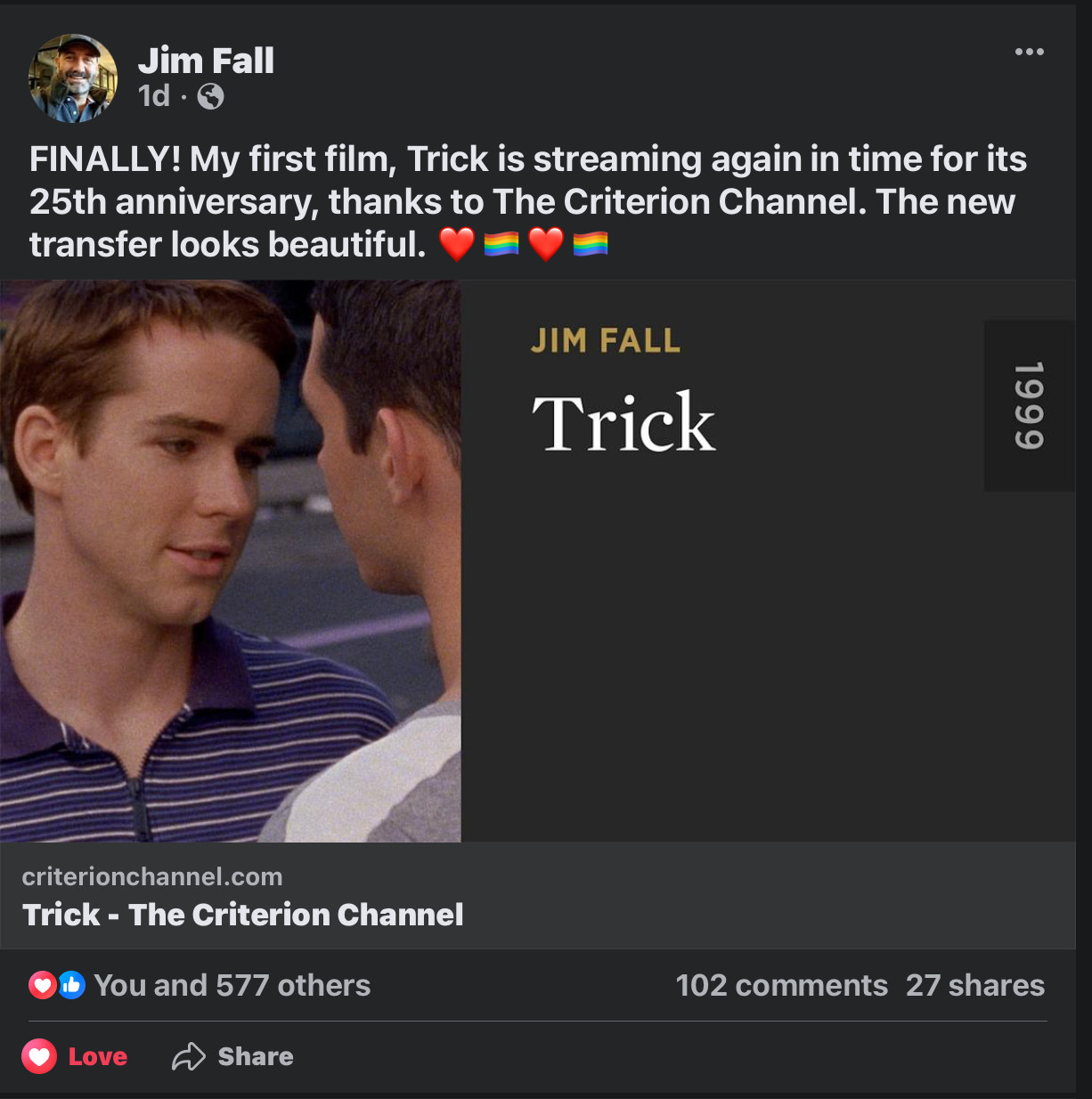
Task: Open the Trick movie still preview image
Action: tap(231, 561)
